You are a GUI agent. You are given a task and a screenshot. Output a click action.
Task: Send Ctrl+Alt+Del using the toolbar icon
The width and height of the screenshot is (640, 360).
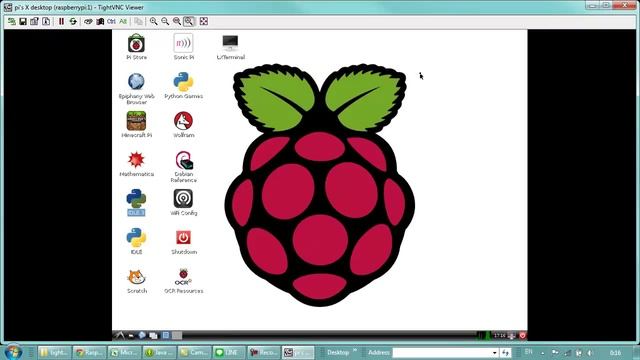point(88,21)
